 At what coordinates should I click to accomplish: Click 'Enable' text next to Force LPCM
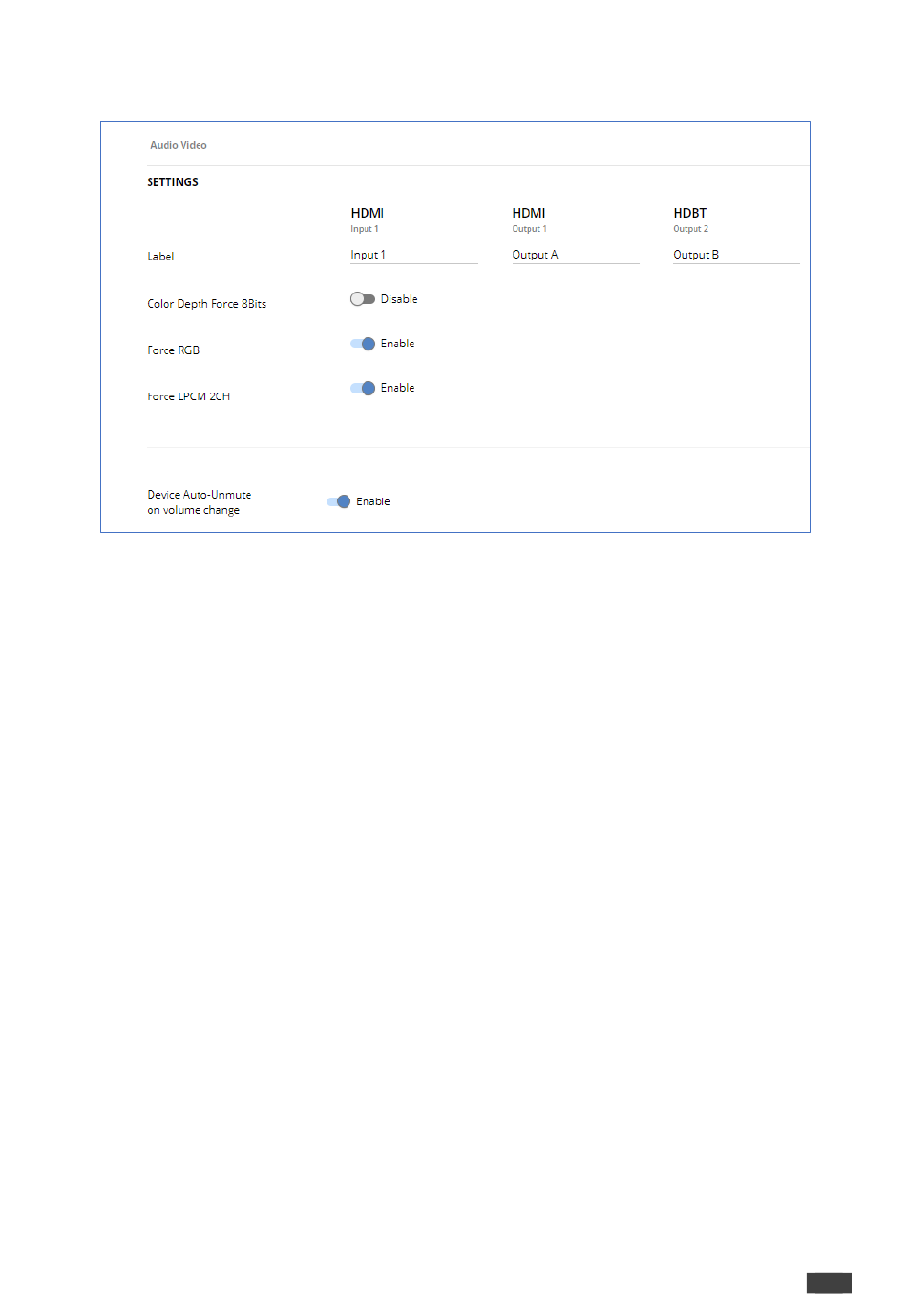pyautogui.click(x=398, y=388)
